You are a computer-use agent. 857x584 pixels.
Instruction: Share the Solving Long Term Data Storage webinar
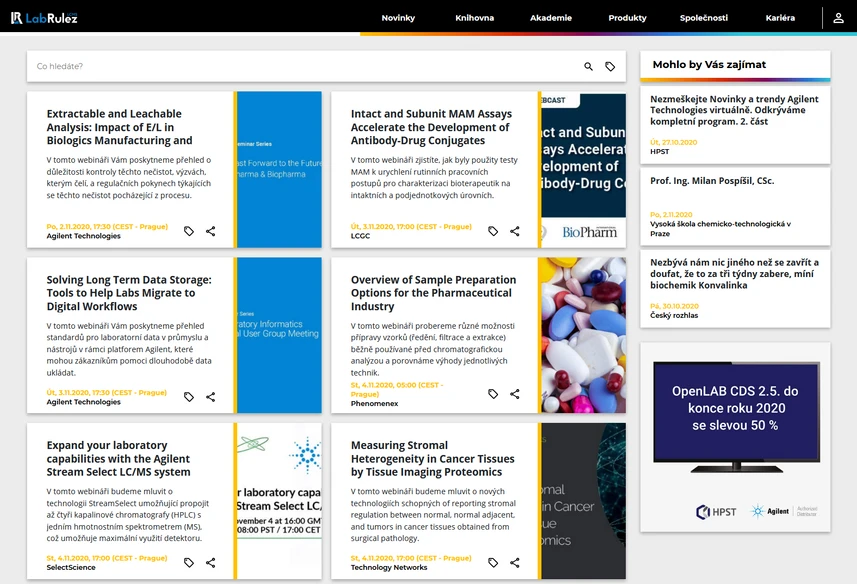pyautogui.click(x=210, y=397)
